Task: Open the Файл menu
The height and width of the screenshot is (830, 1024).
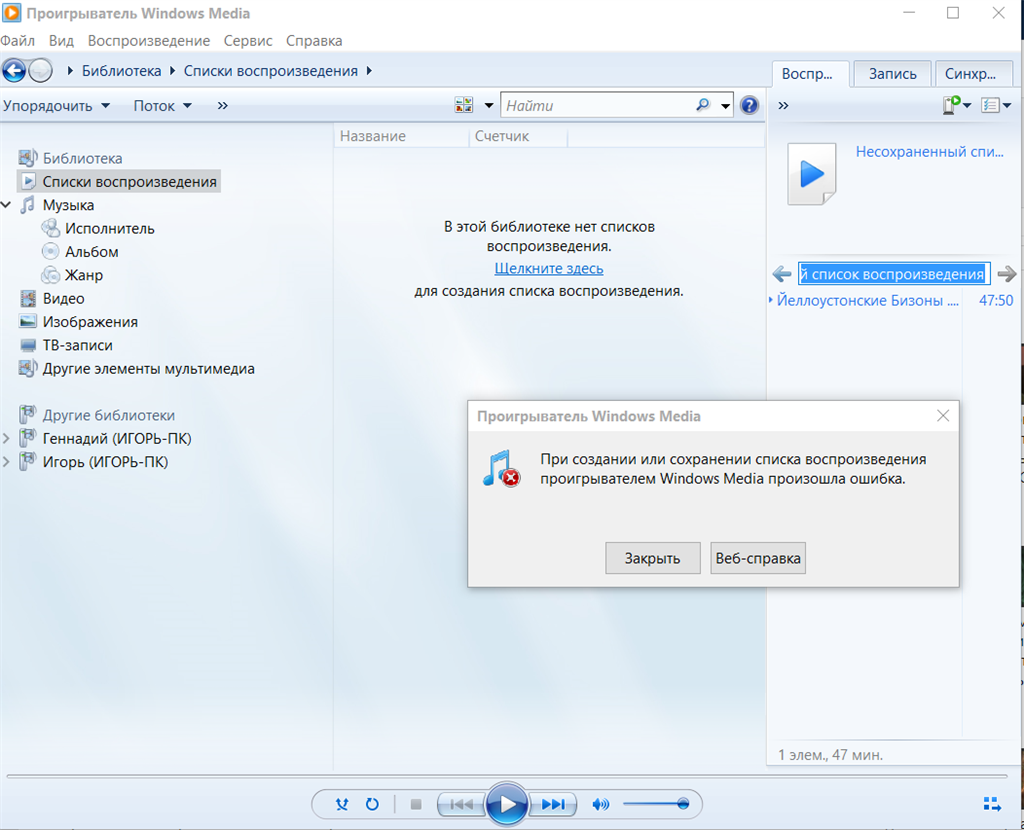Action: tap(18, 40)
